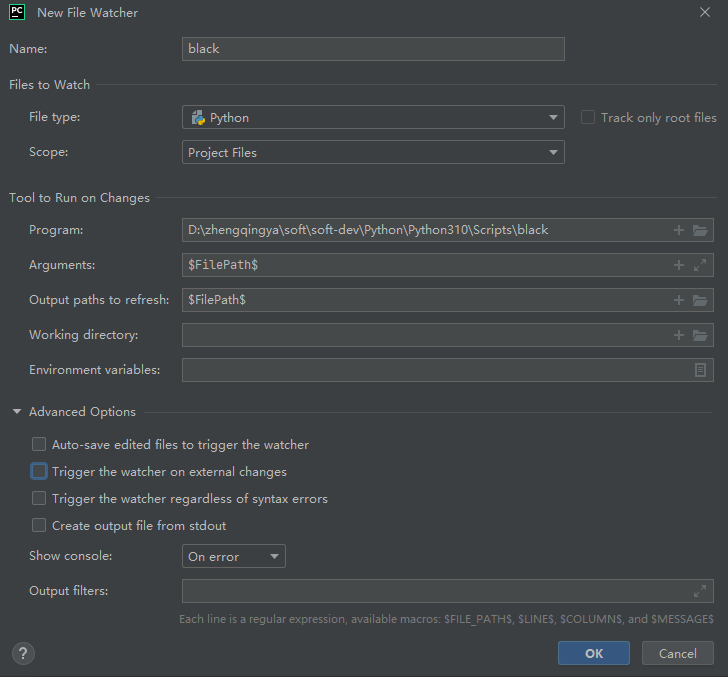Open help with question mark button
Viewport: 728px width, 677px height.
pyautogui.click(x=23, y=654)
